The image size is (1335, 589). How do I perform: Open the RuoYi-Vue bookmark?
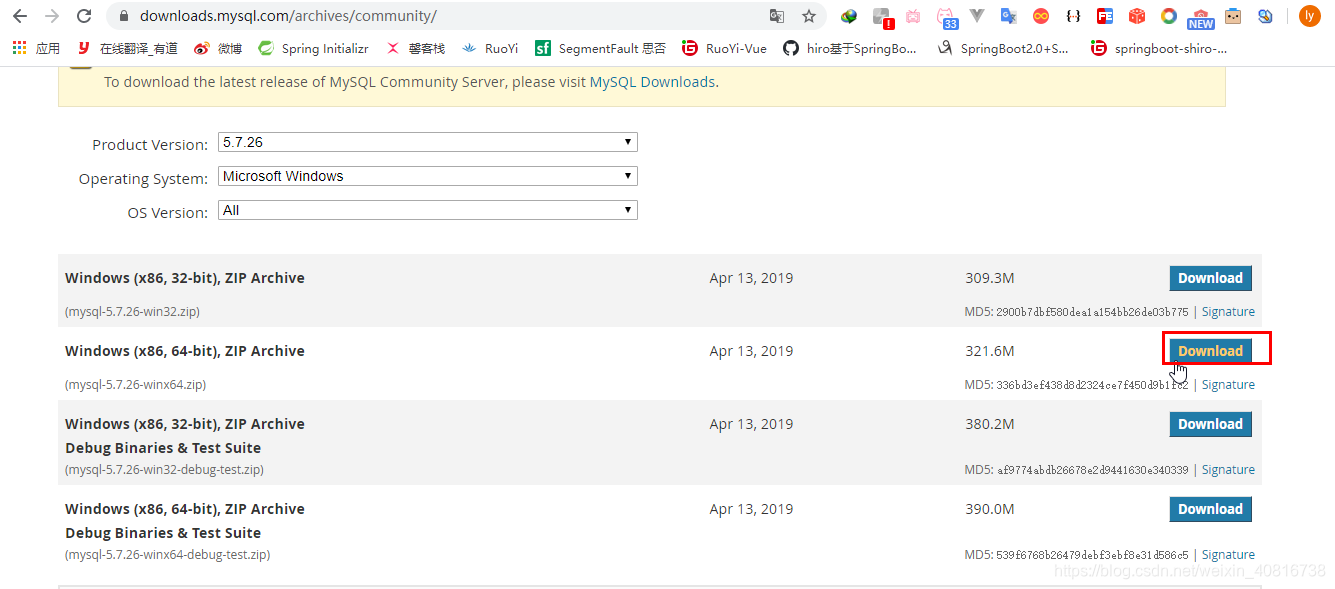(x=724, y=48)
